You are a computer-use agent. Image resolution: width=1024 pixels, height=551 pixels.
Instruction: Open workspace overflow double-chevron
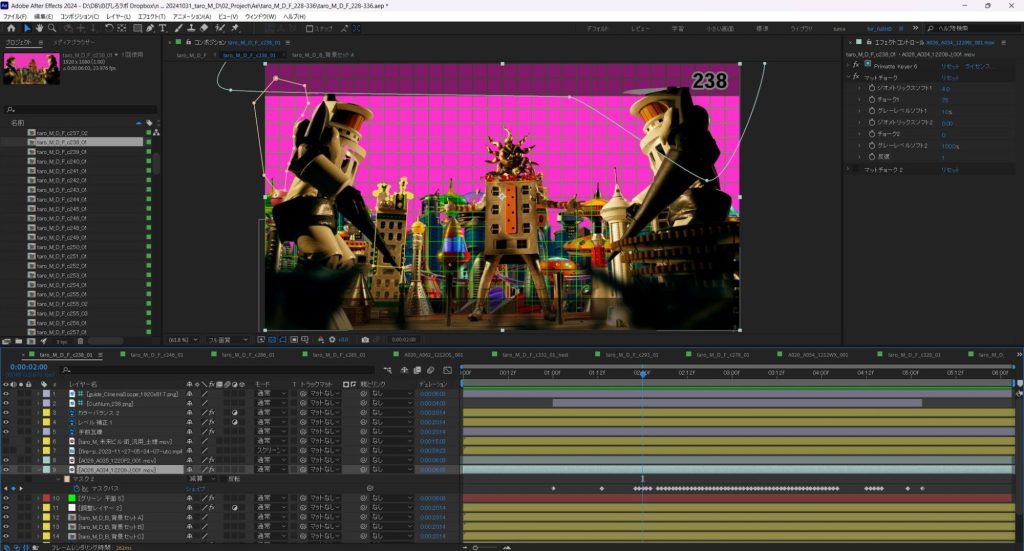point(915,28)
